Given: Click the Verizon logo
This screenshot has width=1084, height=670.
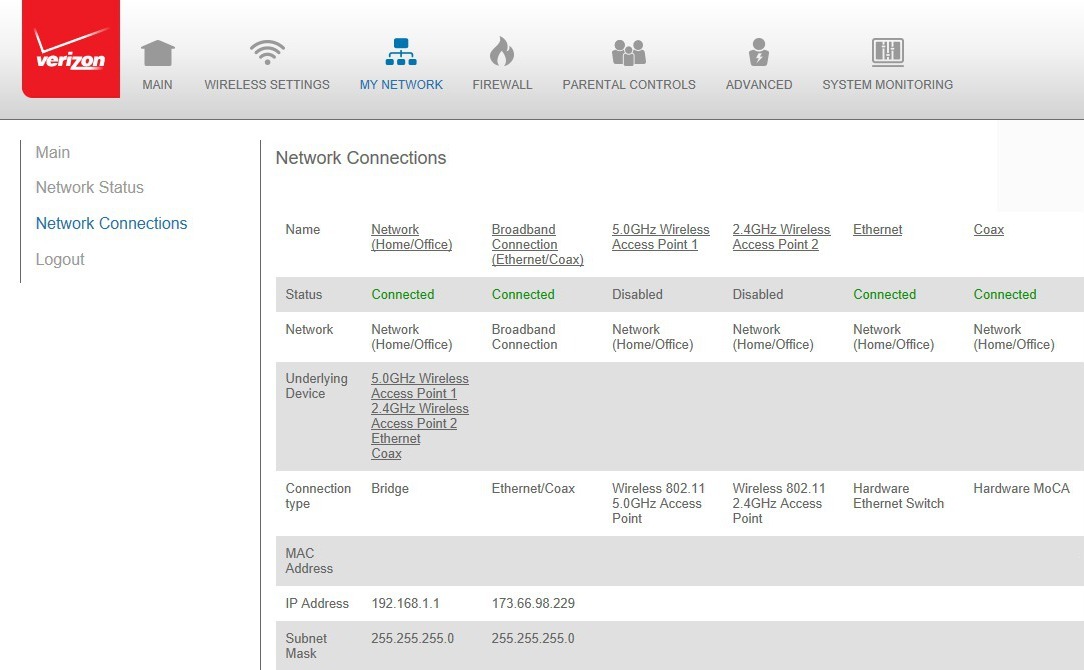Looking at the screenshot, I should pos(69,48).
